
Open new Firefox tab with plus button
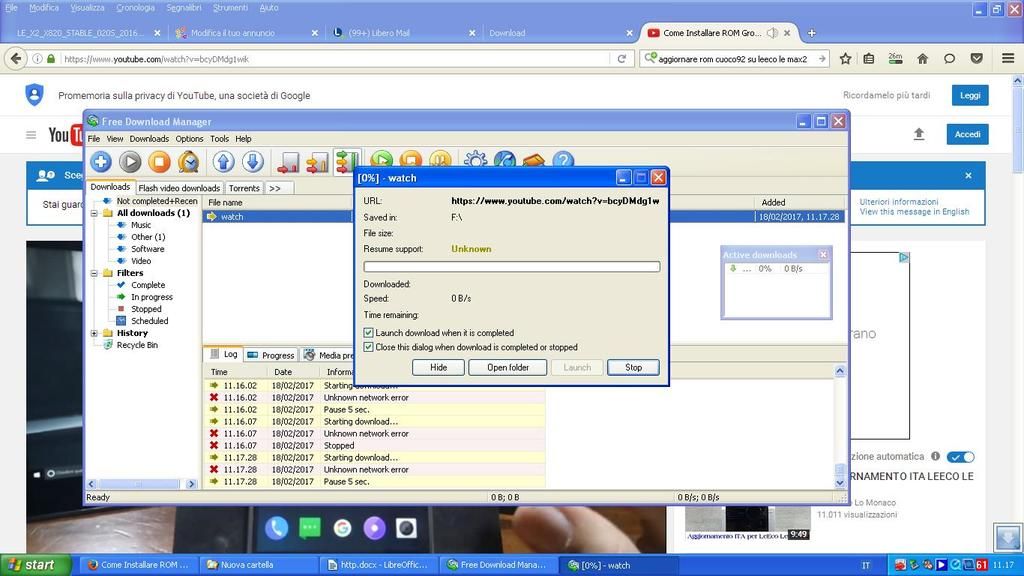coord(811,33)
